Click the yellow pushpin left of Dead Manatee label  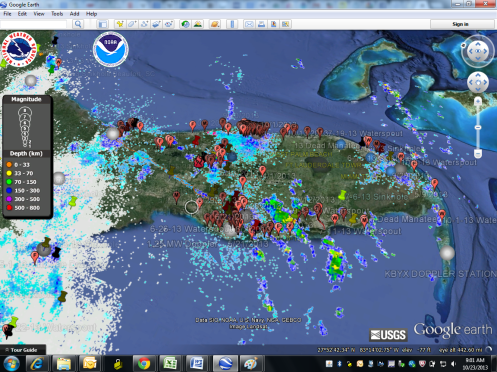point(353,218)
